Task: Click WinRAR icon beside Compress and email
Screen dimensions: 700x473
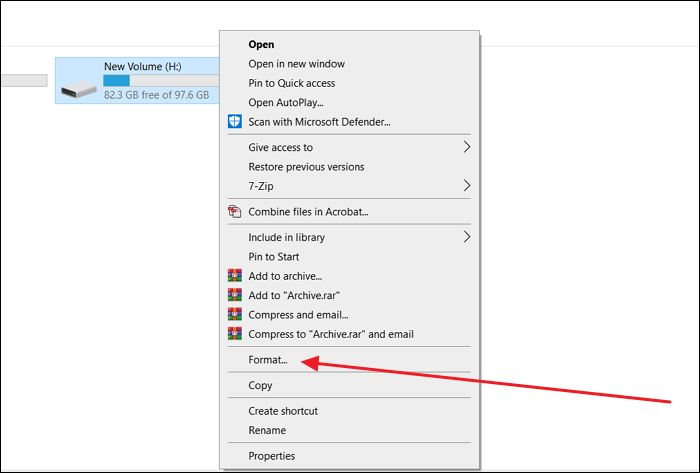Action: pos(235,315)
